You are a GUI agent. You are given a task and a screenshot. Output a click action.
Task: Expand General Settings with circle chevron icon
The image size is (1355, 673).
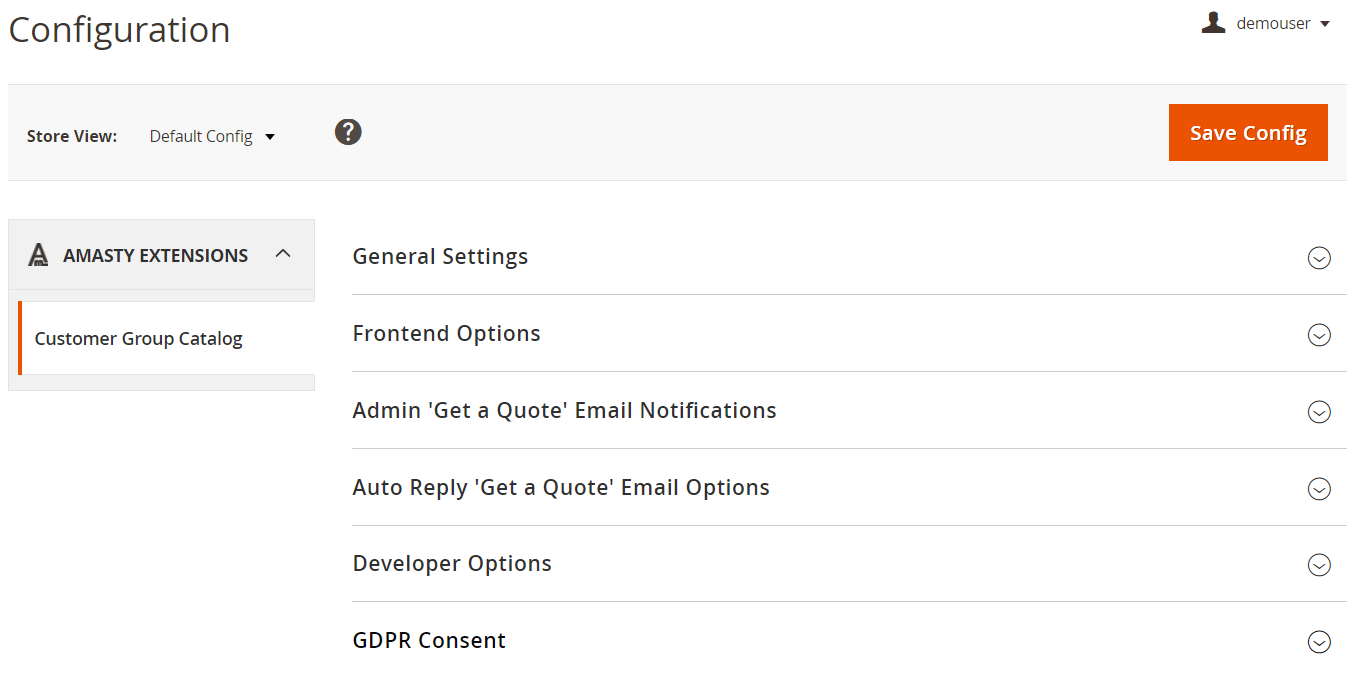[1319, 258]
